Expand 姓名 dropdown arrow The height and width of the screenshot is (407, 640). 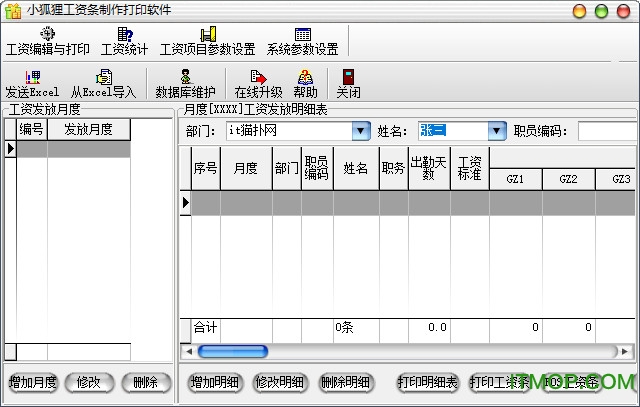coord(497,131)
